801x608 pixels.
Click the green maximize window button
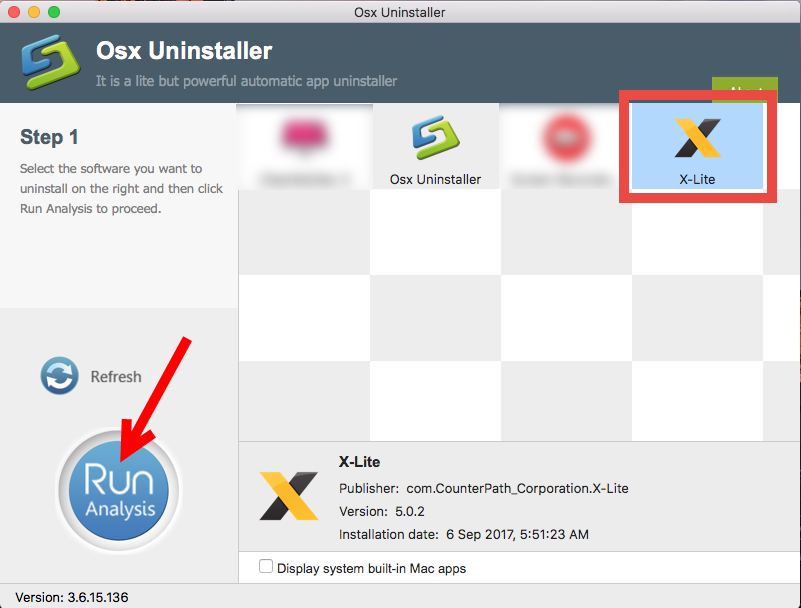pyautogui.click(x=54, y=12)
